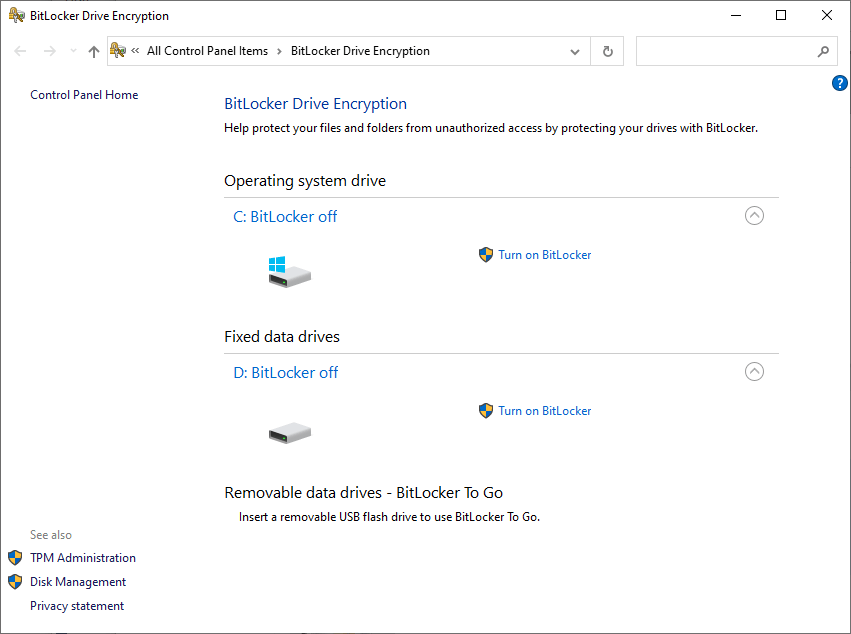Open the recent locations dropdown arrow
Screen dimensions: 851x634
[73, 51]
